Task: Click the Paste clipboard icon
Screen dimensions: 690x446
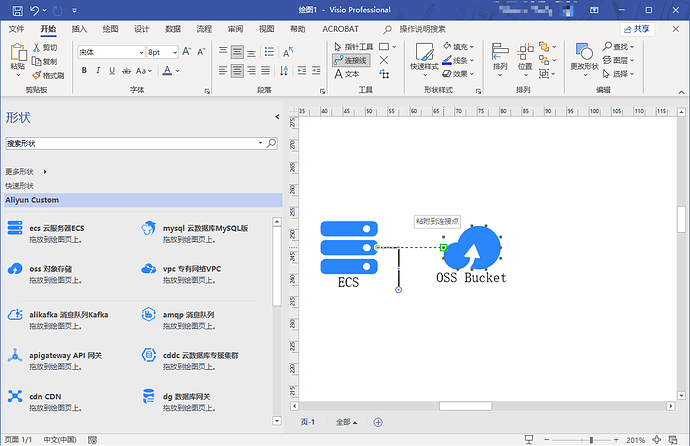Action: (x=18, y=52)
